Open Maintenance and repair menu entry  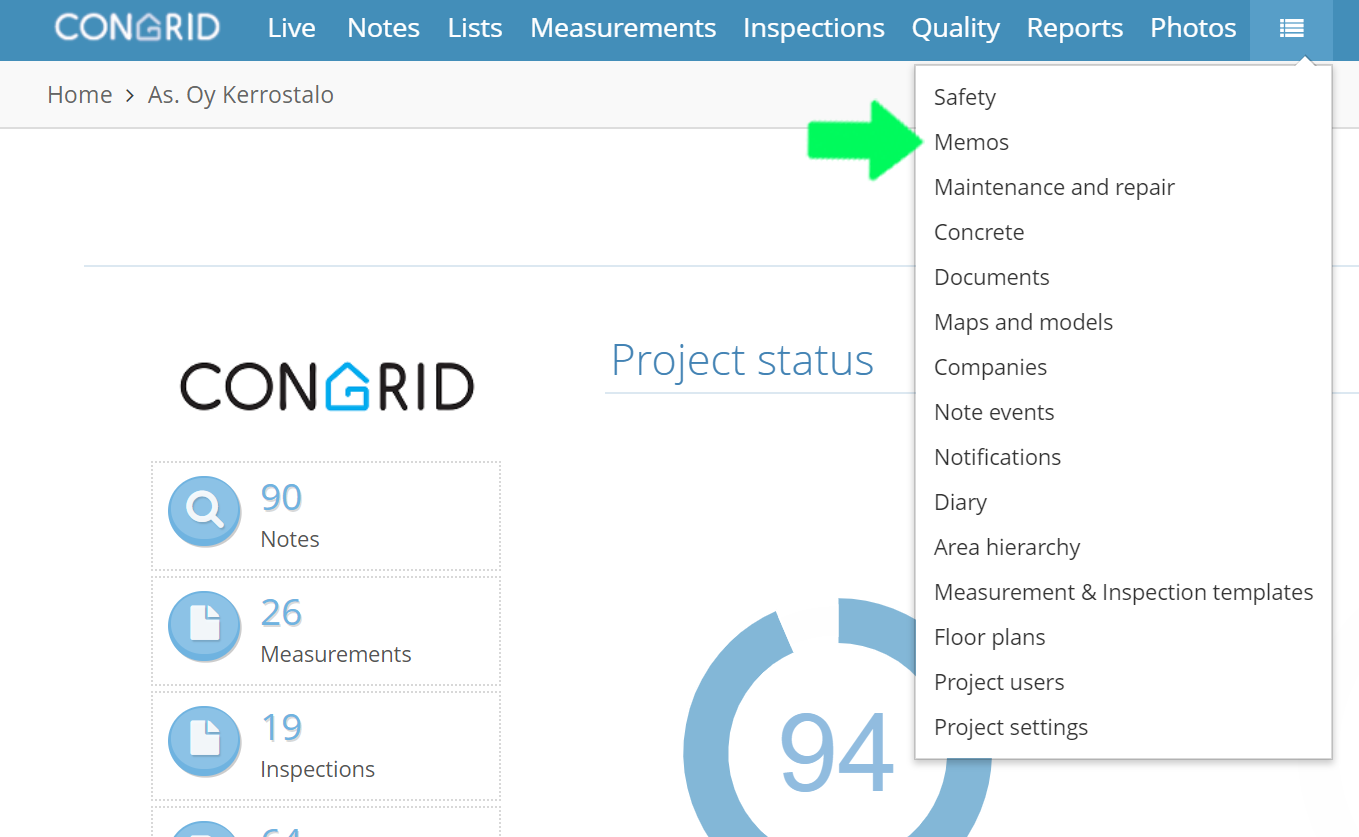point(1054,187)
